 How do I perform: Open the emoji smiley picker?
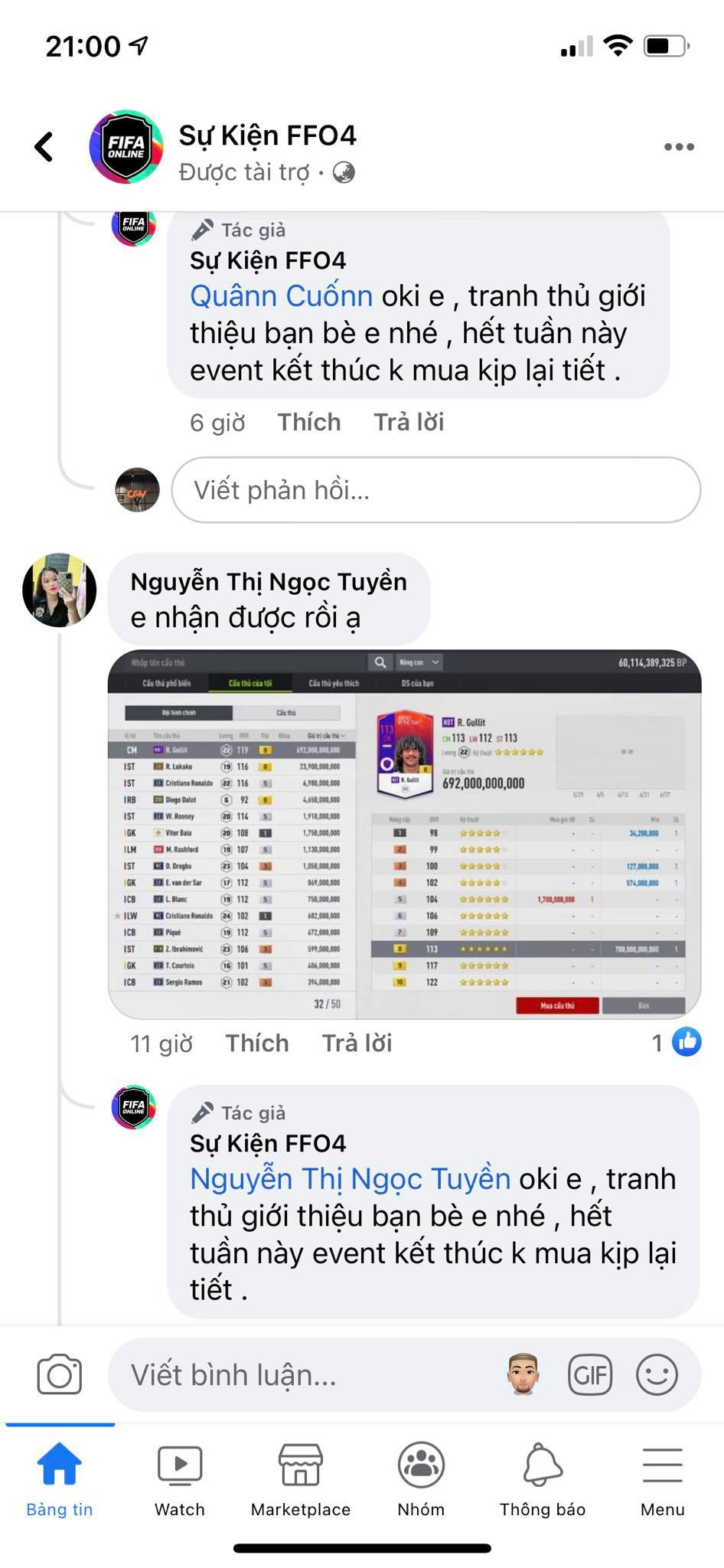(x=657, y=1375)
